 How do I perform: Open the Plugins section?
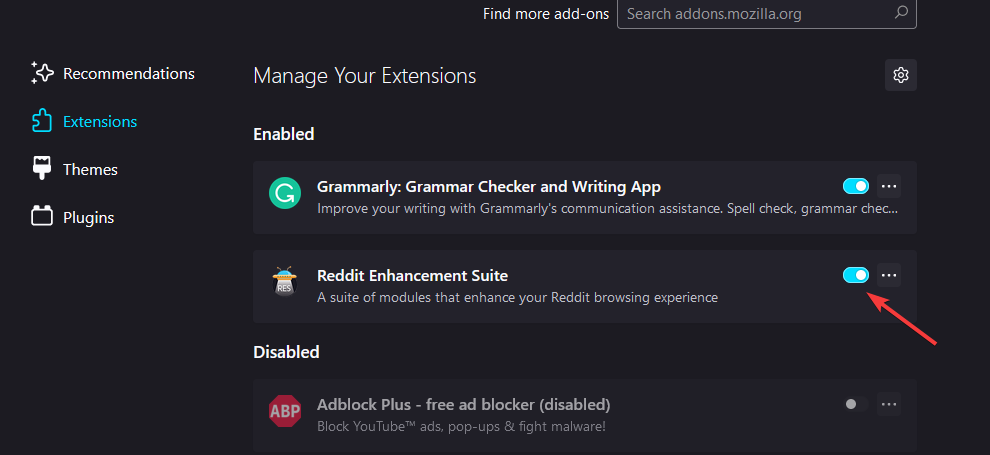point(88,217)
